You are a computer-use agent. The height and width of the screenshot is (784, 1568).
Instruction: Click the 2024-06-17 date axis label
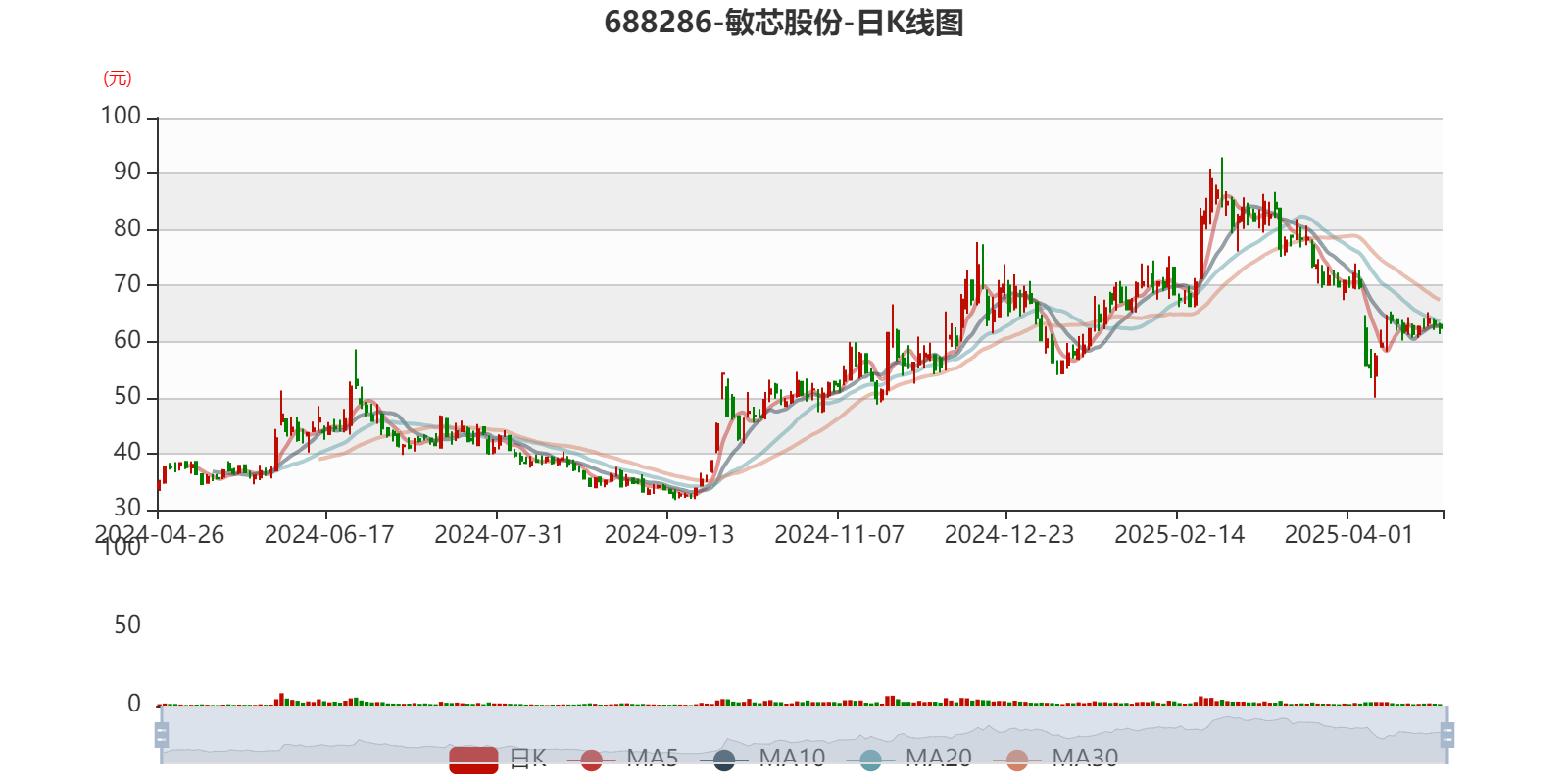[329, 534]
